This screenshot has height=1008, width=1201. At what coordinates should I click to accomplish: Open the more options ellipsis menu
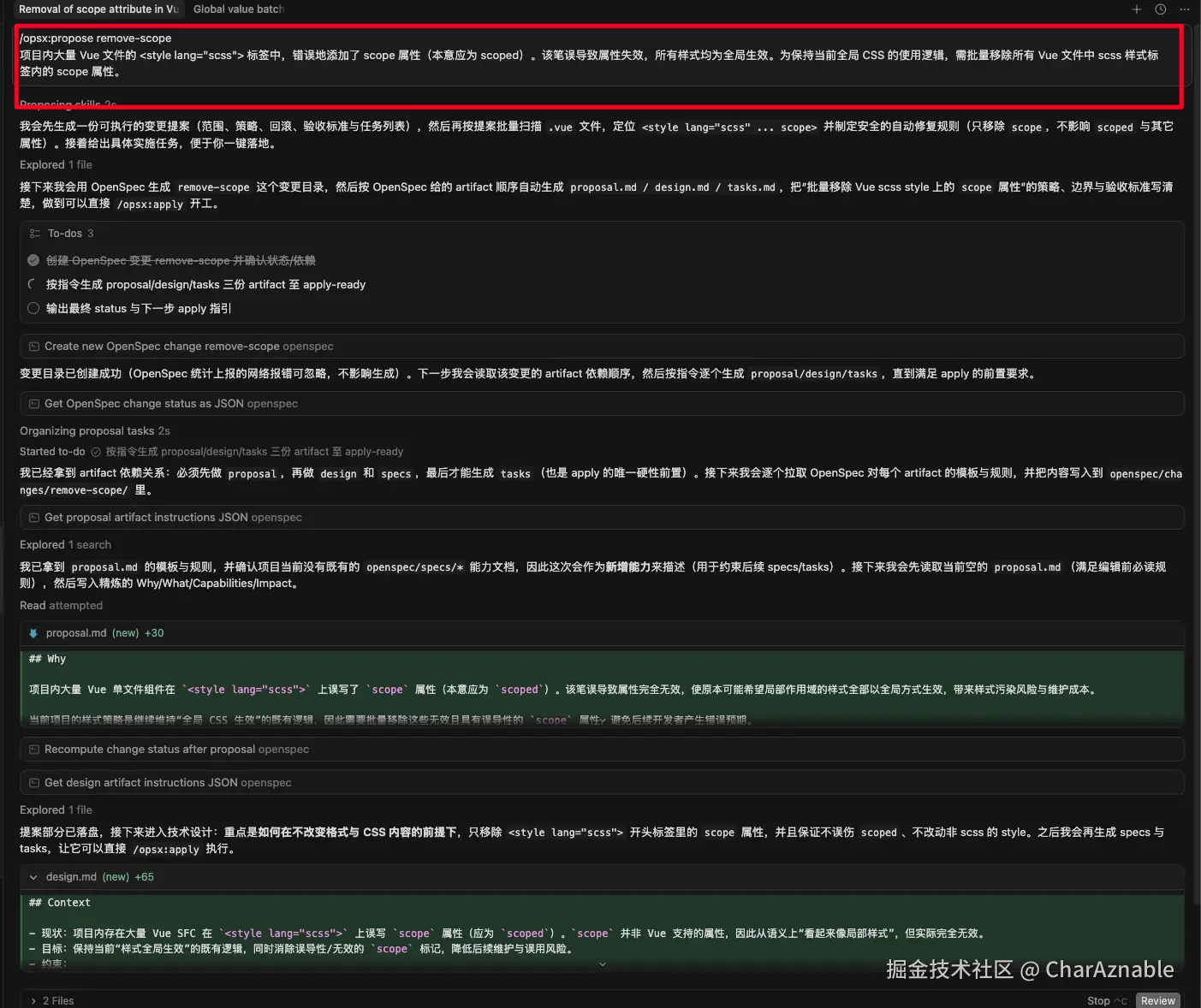1185,9
